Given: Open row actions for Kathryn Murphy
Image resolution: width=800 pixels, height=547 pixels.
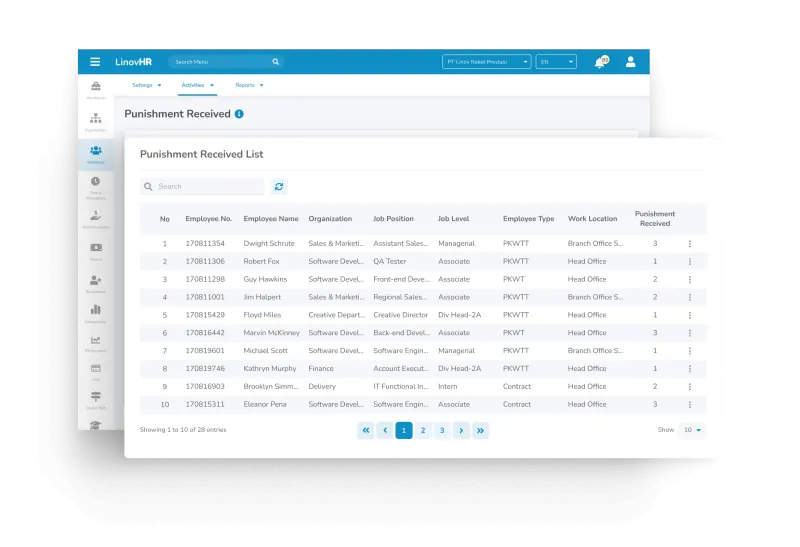Looking at the screenshot, I should 690,369.
